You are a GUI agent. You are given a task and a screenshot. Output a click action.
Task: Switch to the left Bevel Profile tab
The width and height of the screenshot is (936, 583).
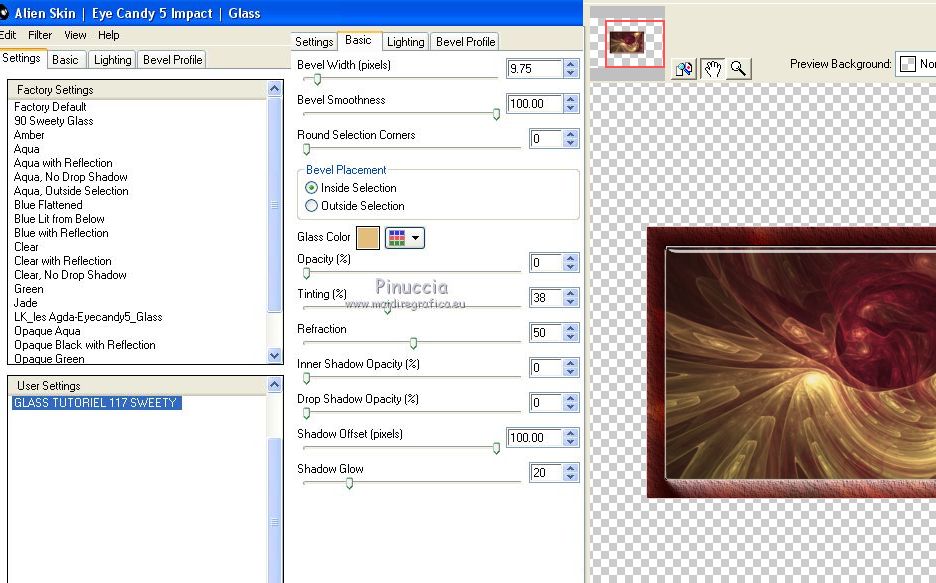pos(173,60)
